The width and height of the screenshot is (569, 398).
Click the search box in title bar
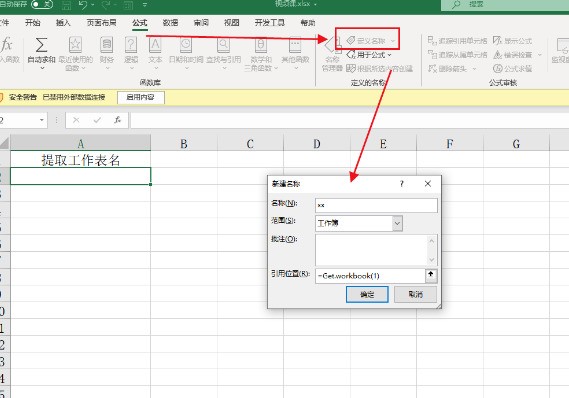[x=505, y=4]
